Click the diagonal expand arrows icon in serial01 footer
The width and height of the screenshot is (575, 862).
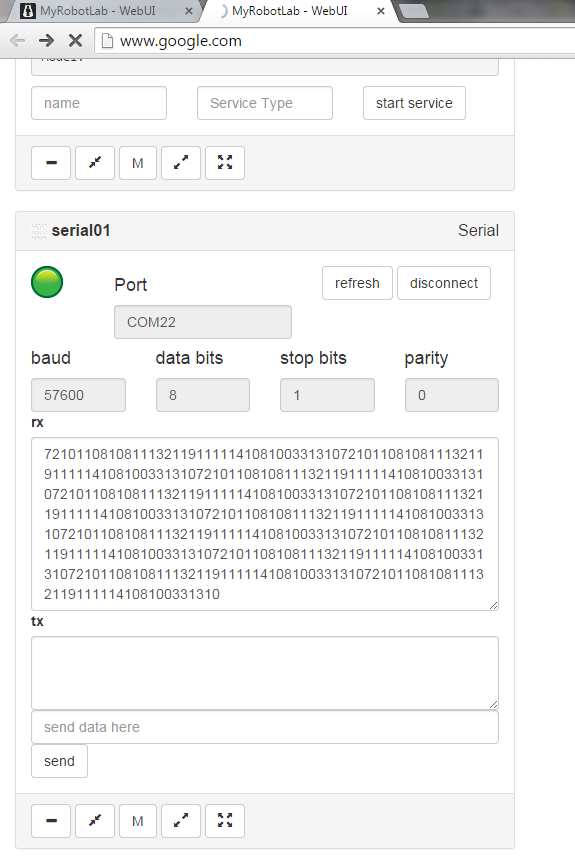pyautogui.click(x=181, y=821)
